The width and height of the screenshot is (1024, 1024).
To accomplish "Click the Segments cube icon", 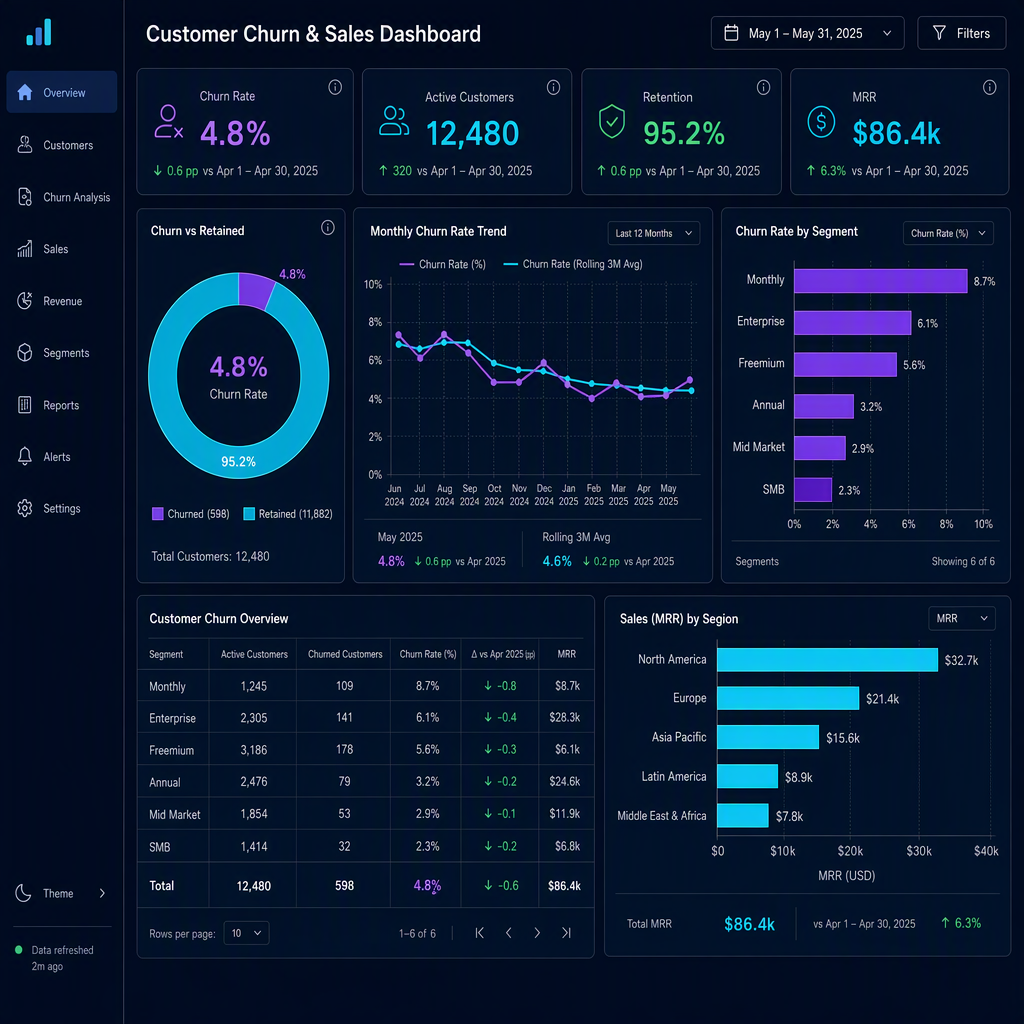I will (x=25, y=353).
